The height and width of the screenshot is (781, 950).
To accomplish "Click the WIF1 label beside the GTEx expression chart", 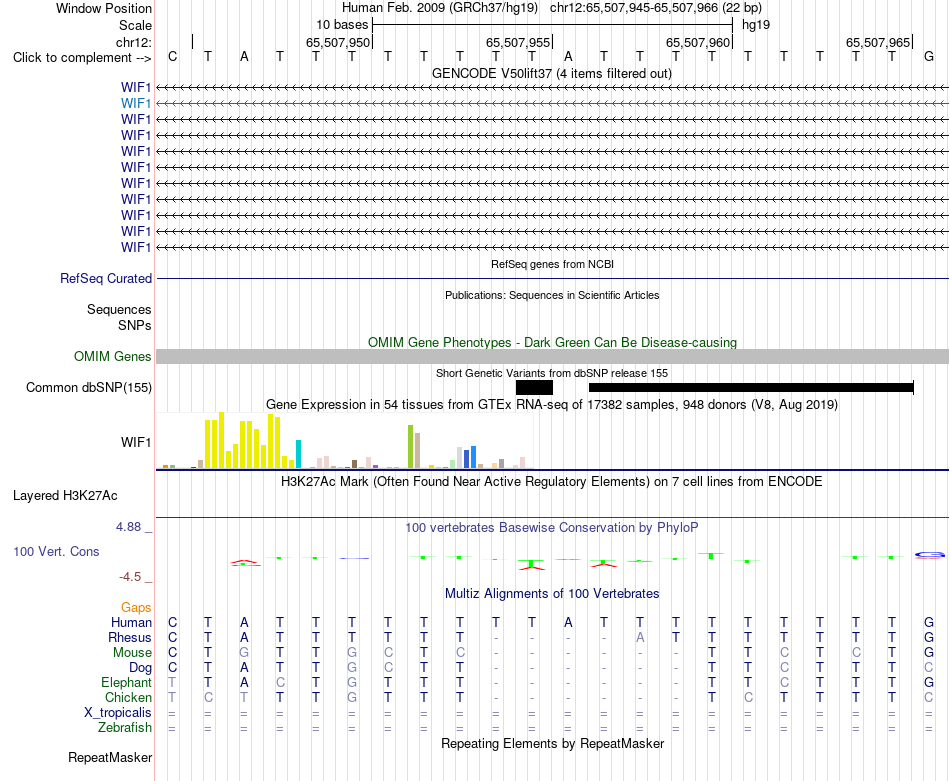I will pos(136,442).
